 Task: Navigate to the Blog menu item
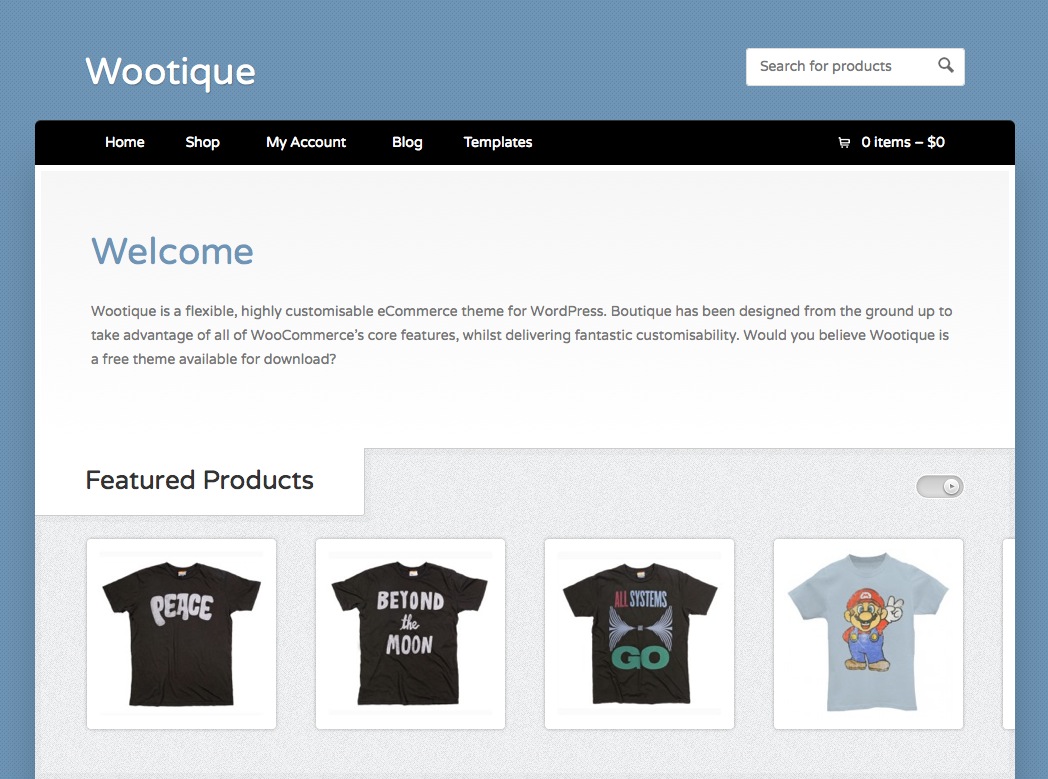point(407,142)
